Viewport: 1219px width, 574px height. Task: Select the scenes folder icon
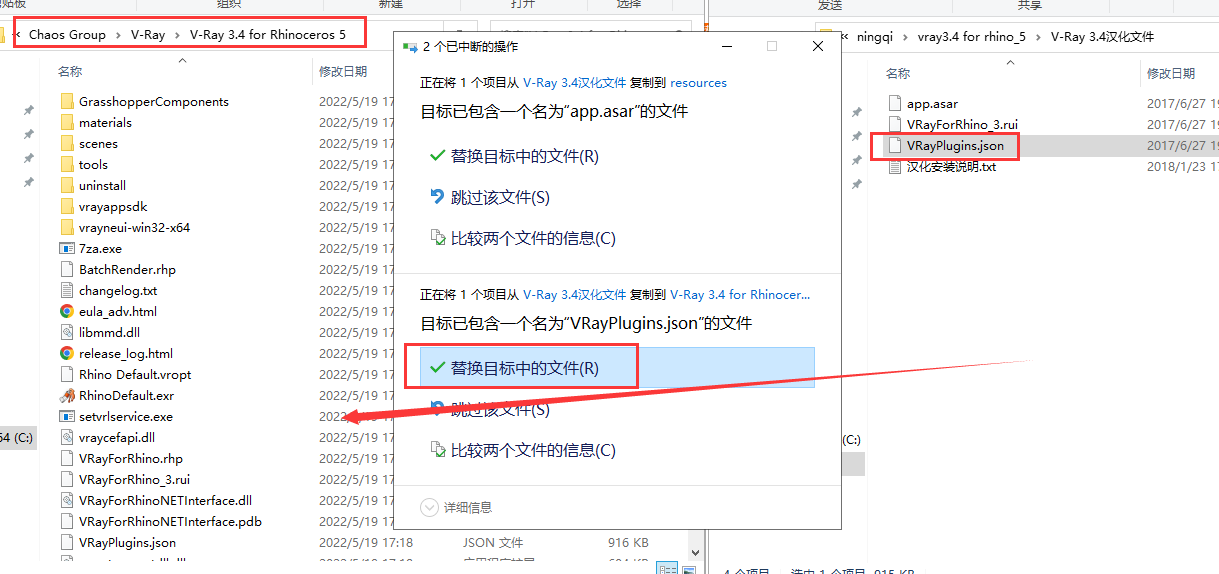[x=67, y=143]
